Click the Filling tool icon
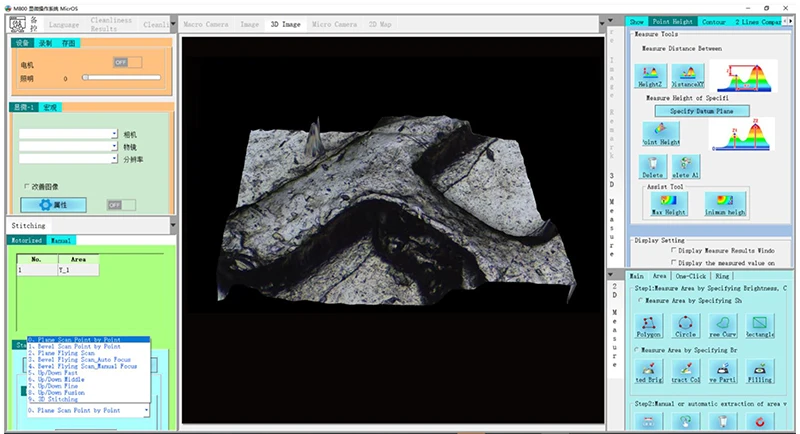Screen dimensions: 800x434 pyautogui.click(x=761, y=371)
